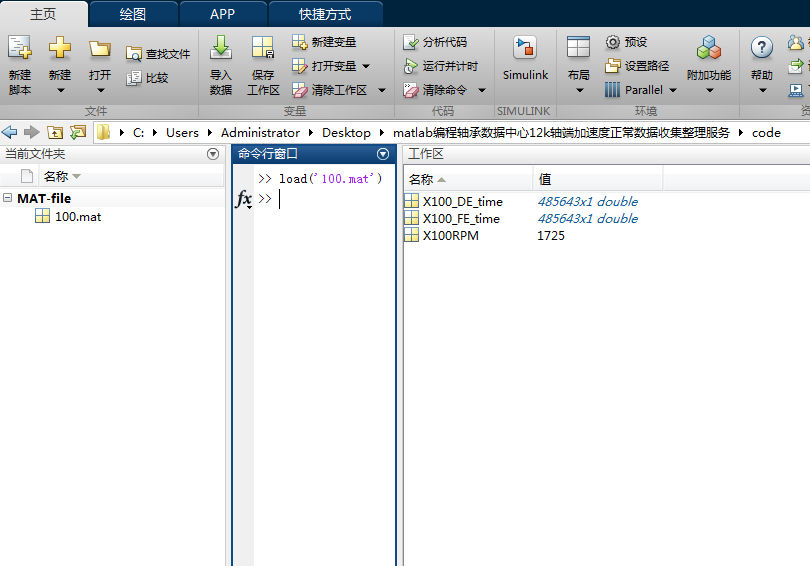The height and width of the screenshot is (566, 810).
Task: Expand the Parallel dropdown arrow
Action: point(673,90)
